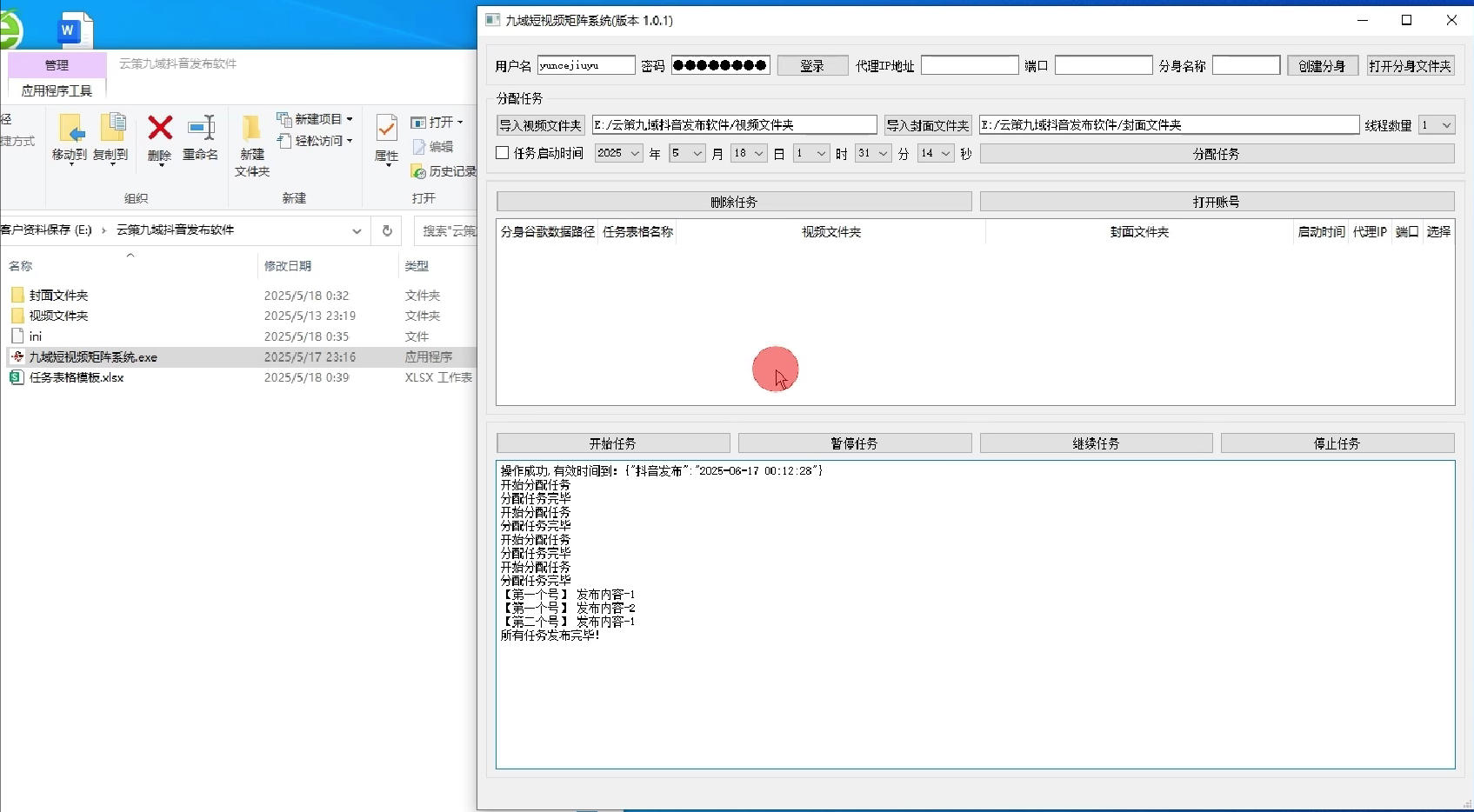This screenshot has width=1474, height=812.
Task: Refresh the Explorer address bar
Action: click(x=387, y=230)
